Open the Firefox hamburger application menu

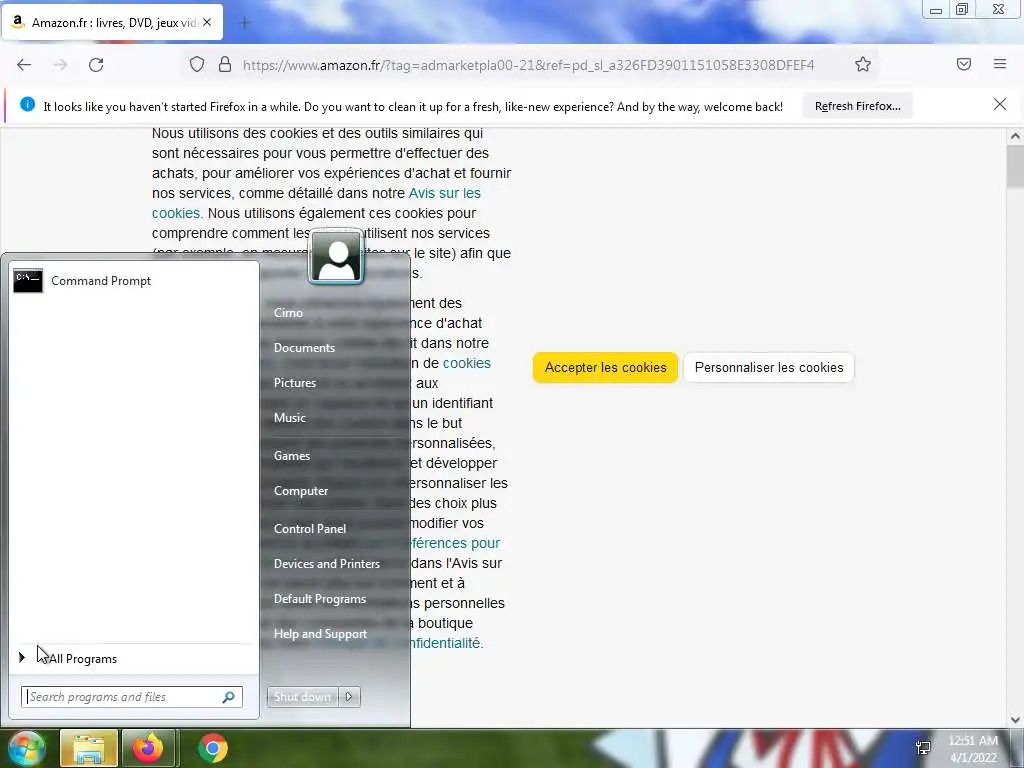(x=1000, y=64)
